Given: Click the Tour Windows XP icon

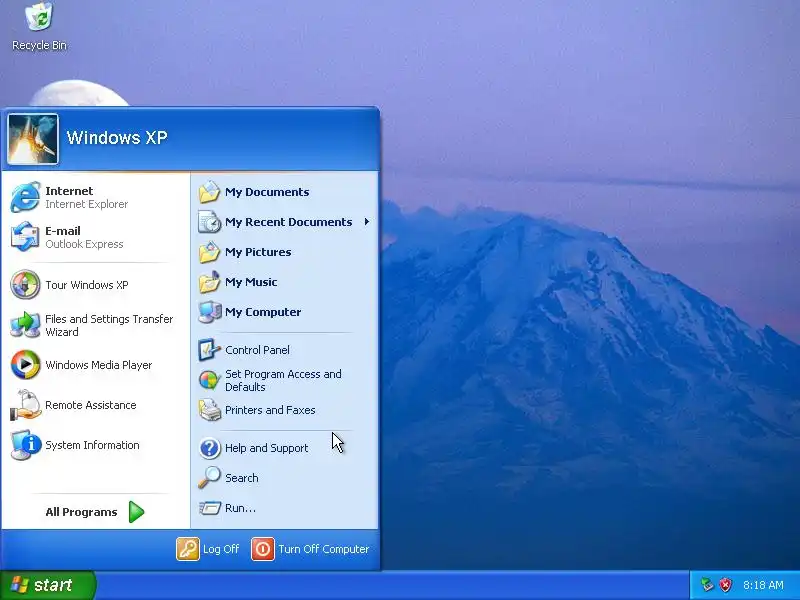Looking at the screenshot, I should click(25, 285).
